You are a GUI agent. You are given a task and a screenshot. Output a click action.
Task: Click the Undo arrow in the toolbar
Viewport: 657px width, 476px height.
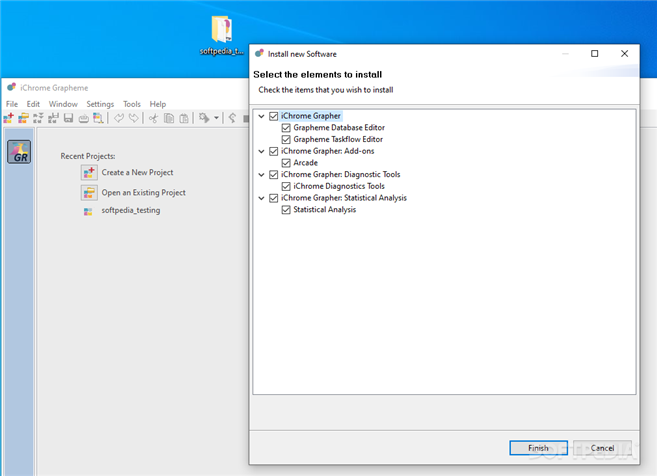[x=119, y=118]
